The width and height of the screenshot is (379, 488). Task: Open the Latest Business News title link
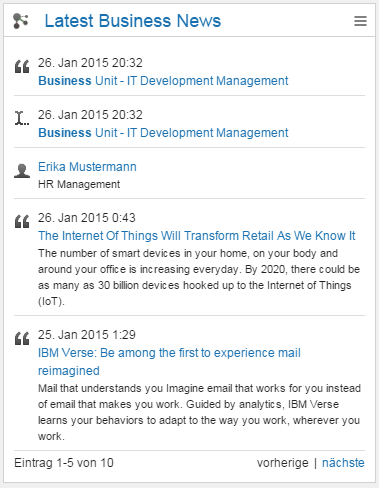tap(133, 21)
